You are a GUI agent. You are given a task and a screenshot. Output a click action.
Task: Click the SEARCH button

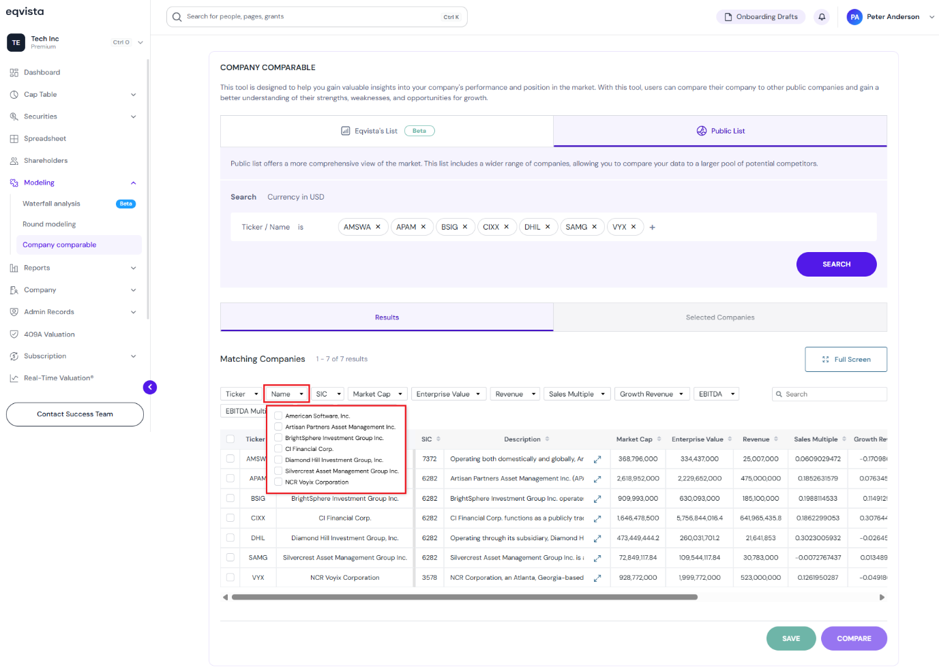click(836, 264)
